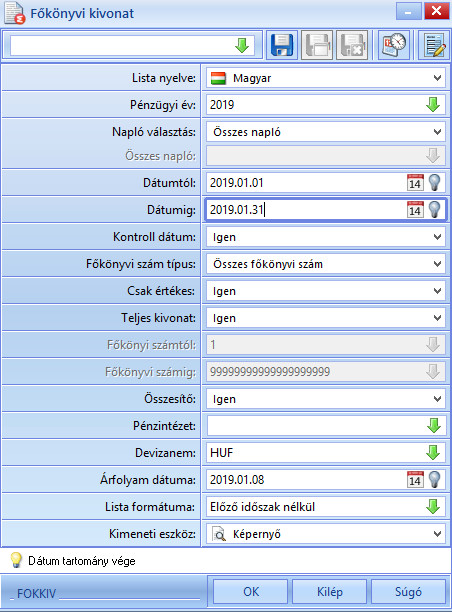Click green arrow beside Devizanem HUF
452x612 pixels.
pyautogui.click(x=433, y=453)
